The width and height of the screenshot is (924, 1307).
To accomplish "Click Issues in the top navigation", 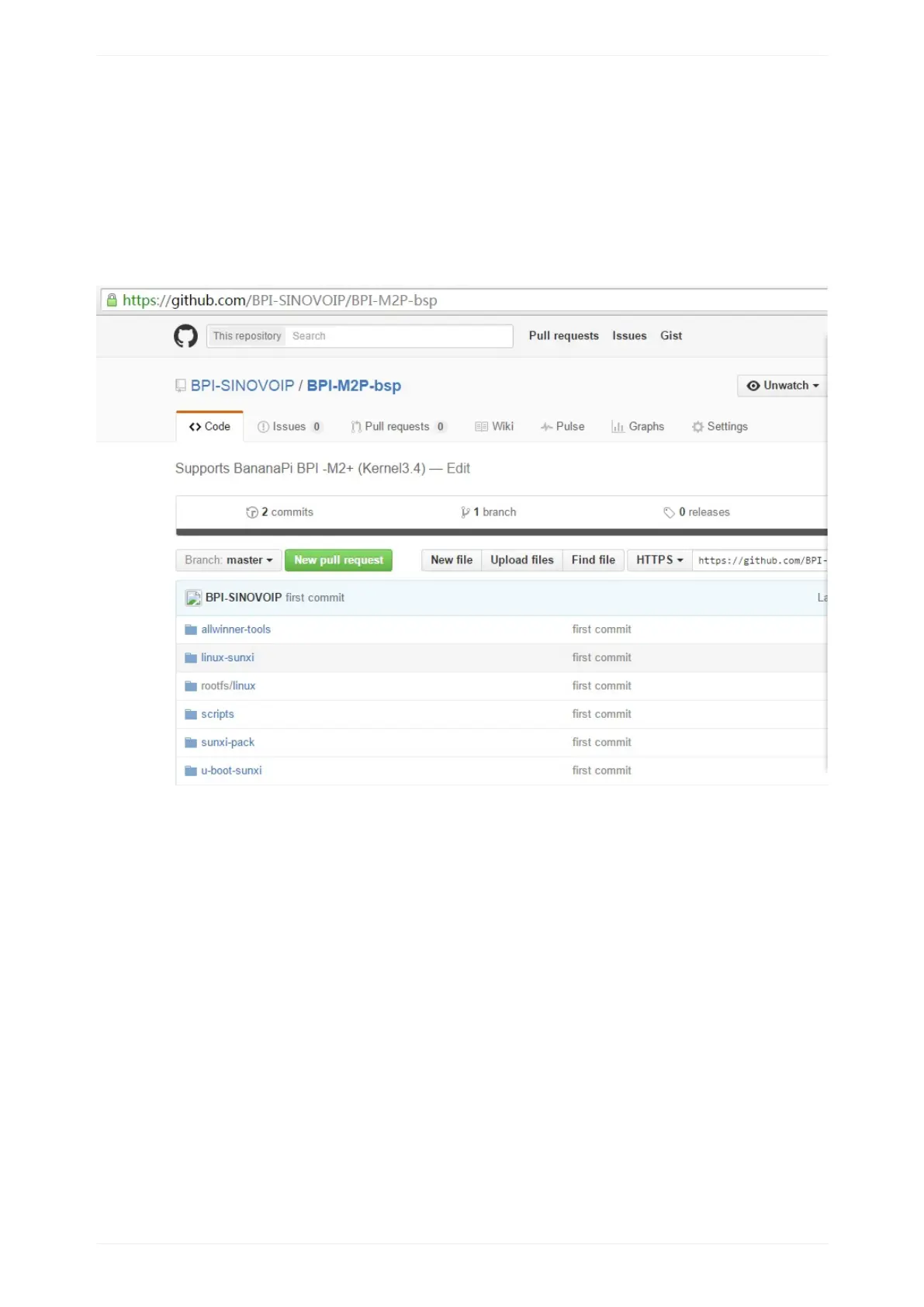I will pos(629,336).
